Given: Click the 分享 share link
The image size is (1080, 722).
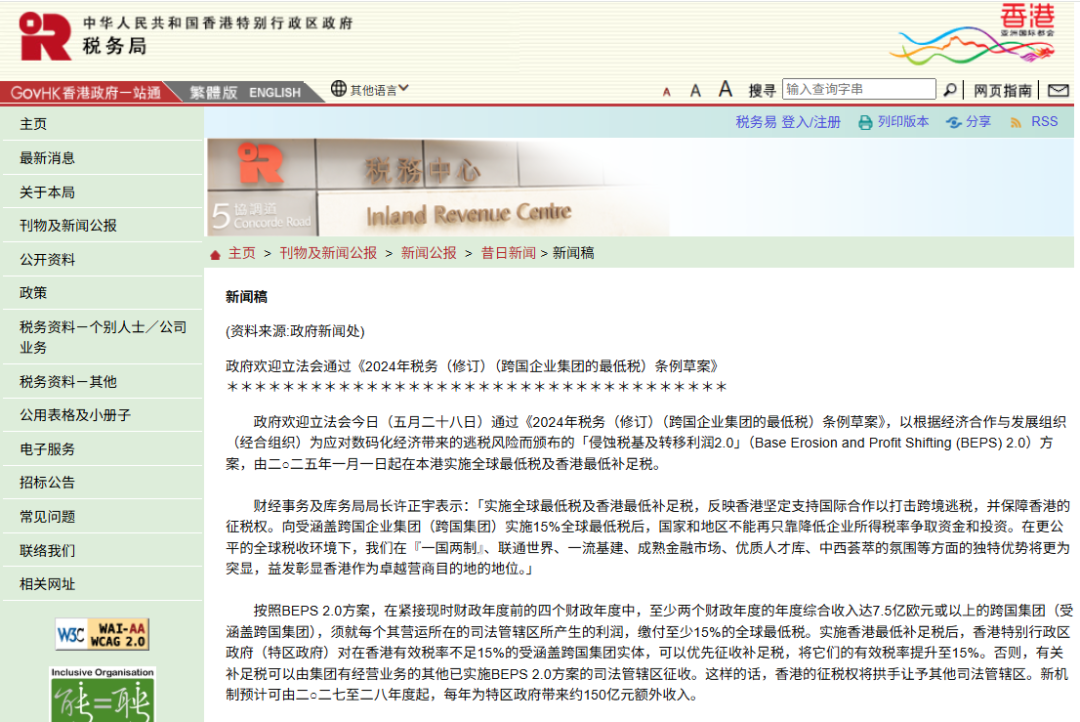Looking at the screenshot, I should click(x=978, y=122).
